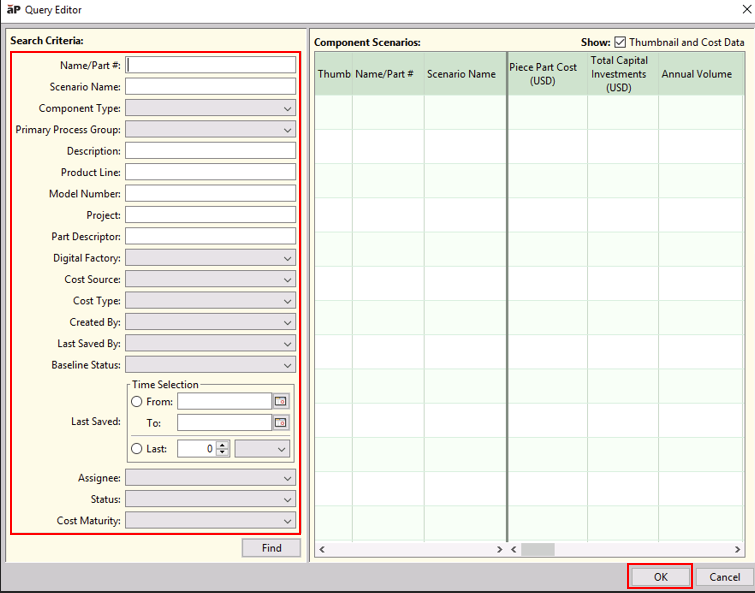The height and width of the screenshot is (593, 755).
Task: Open the From date calendar picker
Action: pyautogui.click(x=281, y=401)
